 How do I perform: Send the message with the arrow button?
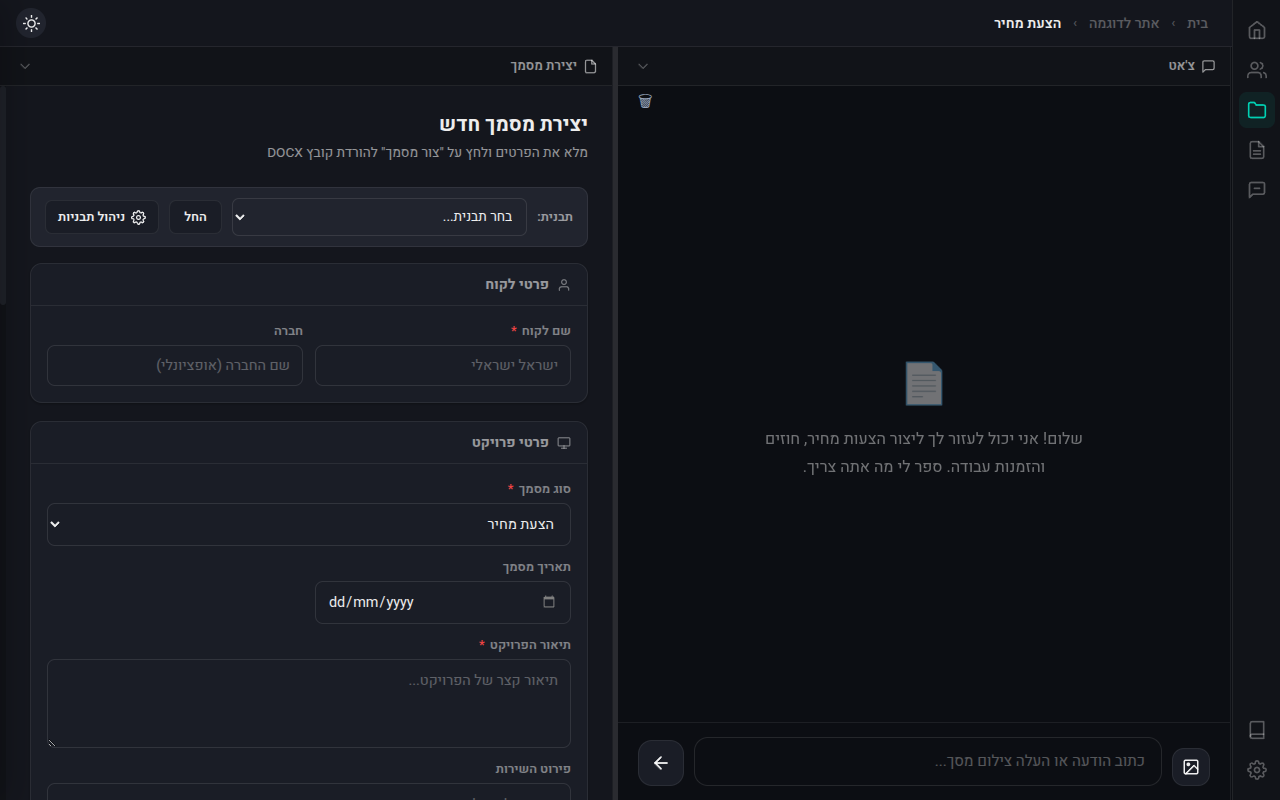[661, 763]
